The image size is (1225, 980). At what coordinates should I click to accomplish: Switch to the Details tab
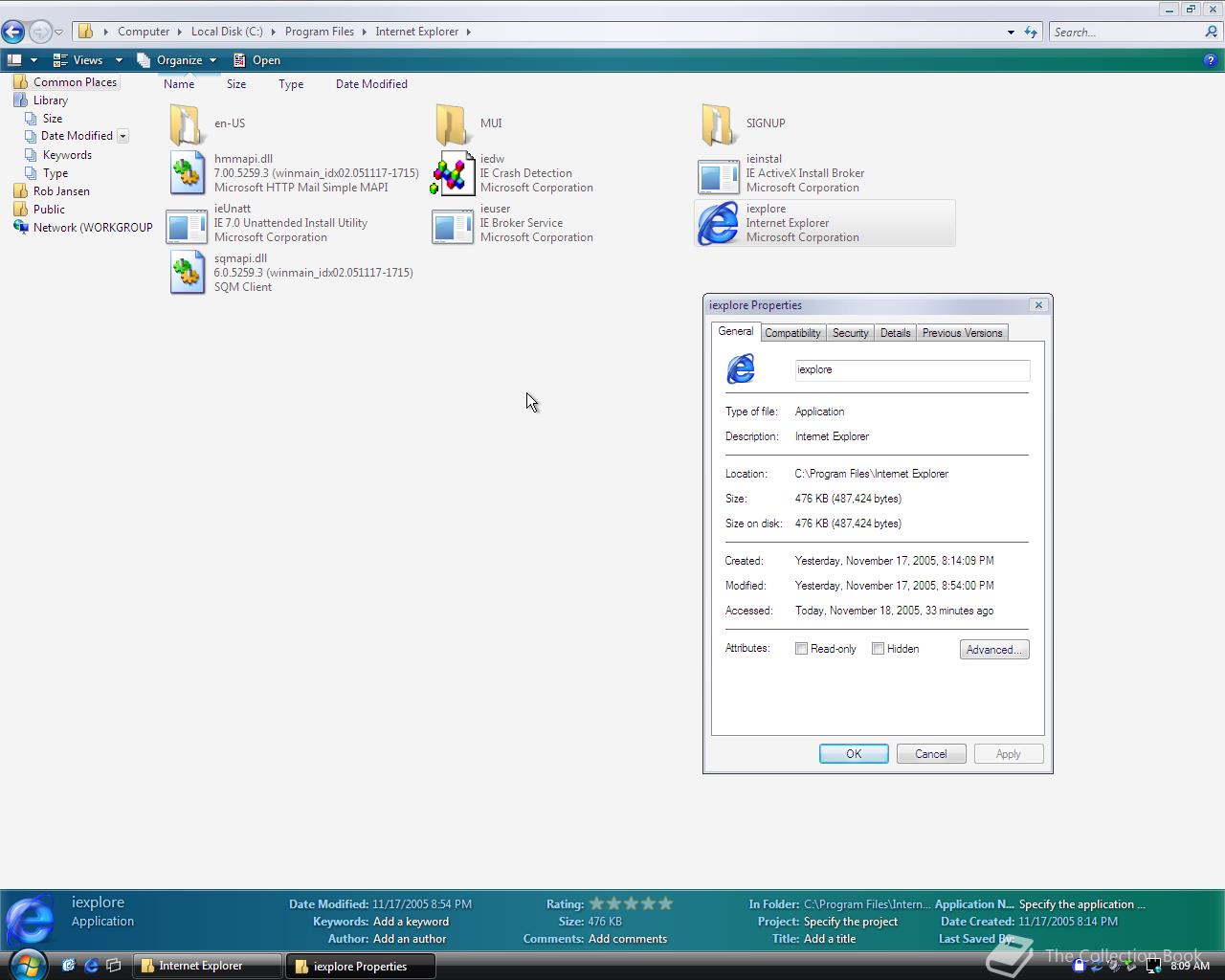pos(895,333)
